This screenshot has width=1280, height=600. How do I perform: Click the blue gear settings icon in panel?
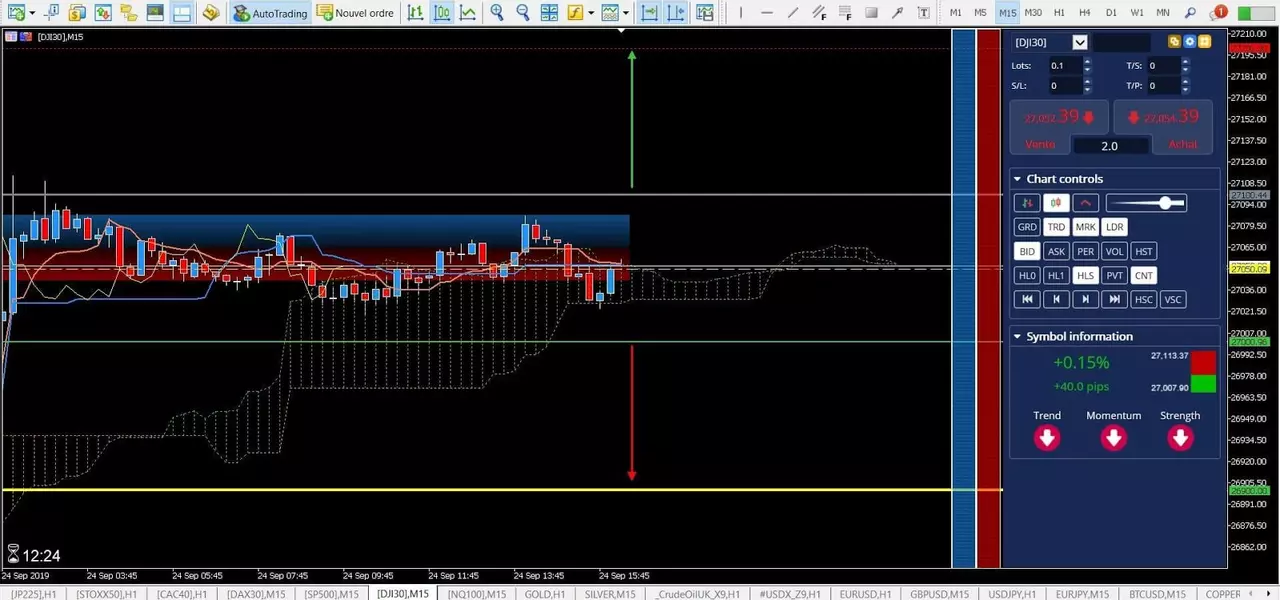(1189, 42)
